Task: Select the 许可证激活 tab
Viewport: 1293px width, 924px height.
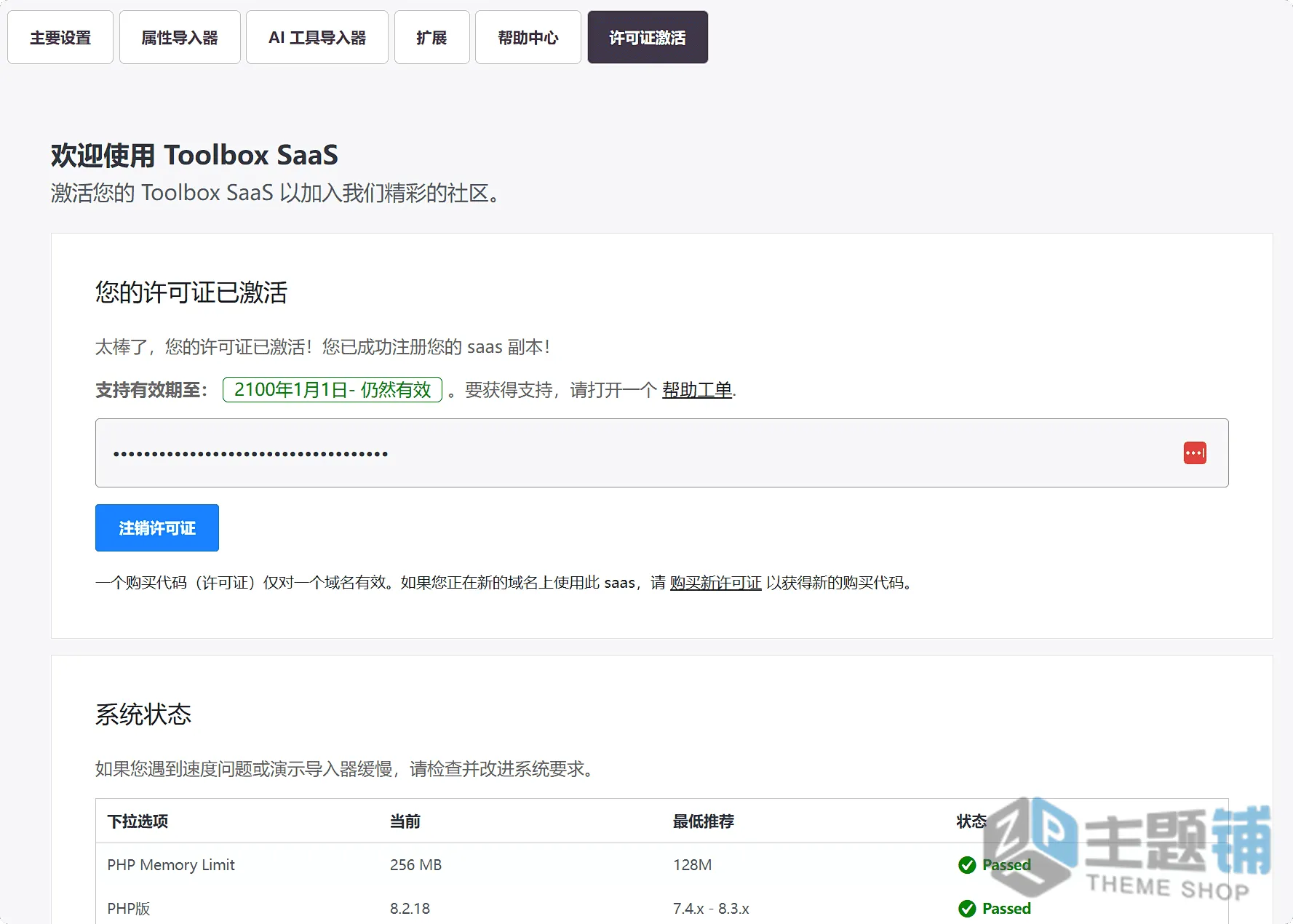Action: coord(648,37)
